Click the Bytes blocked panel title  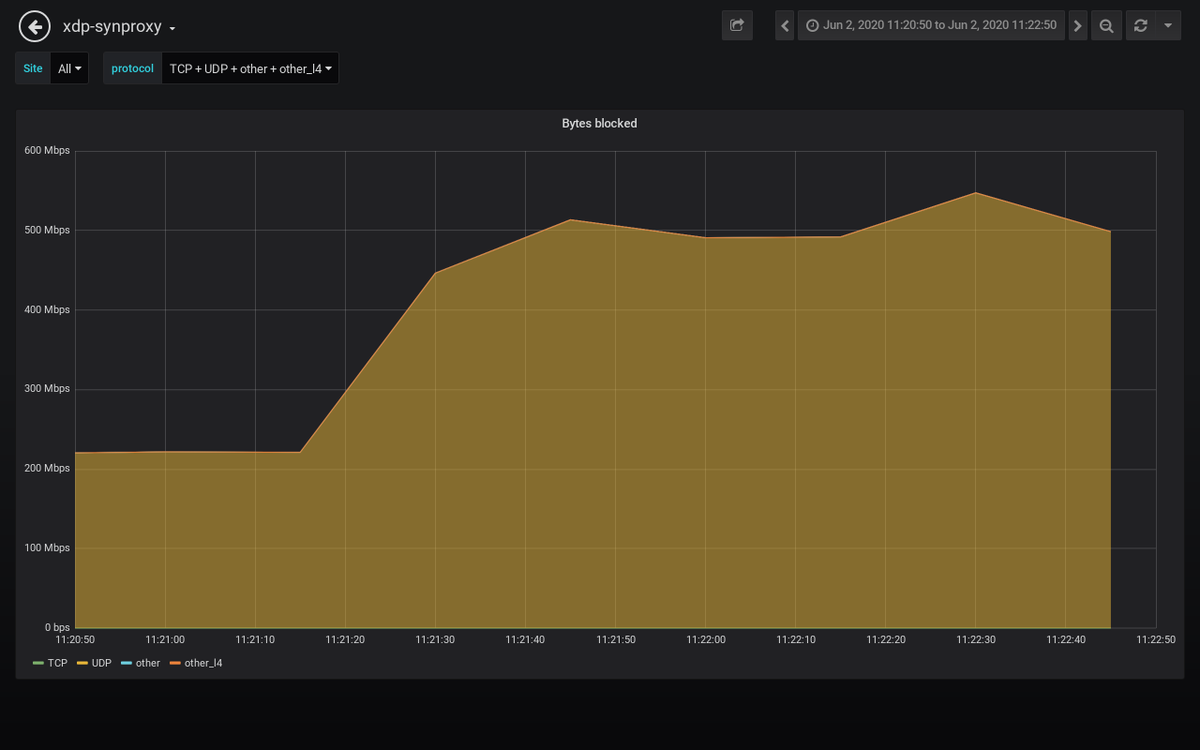[599, 123]
